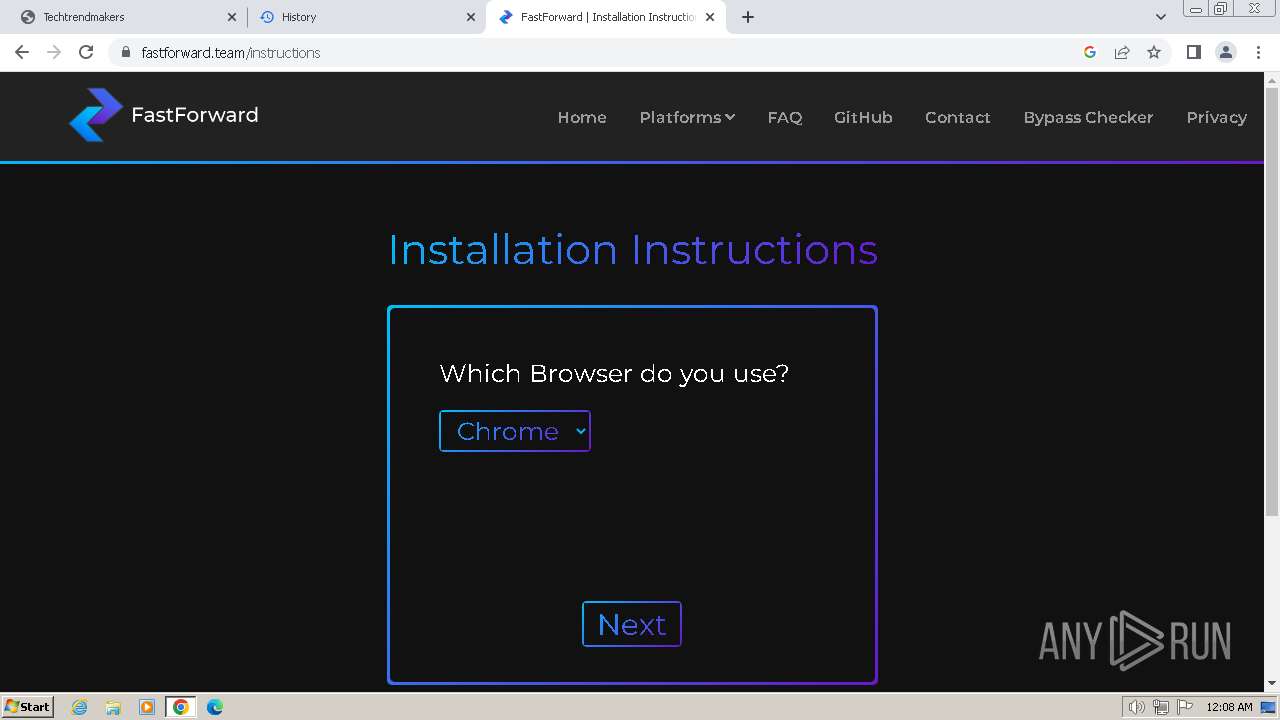1280x720 pixels.
Task: Open Media Player from the taskbar
Action: (147, 707)
